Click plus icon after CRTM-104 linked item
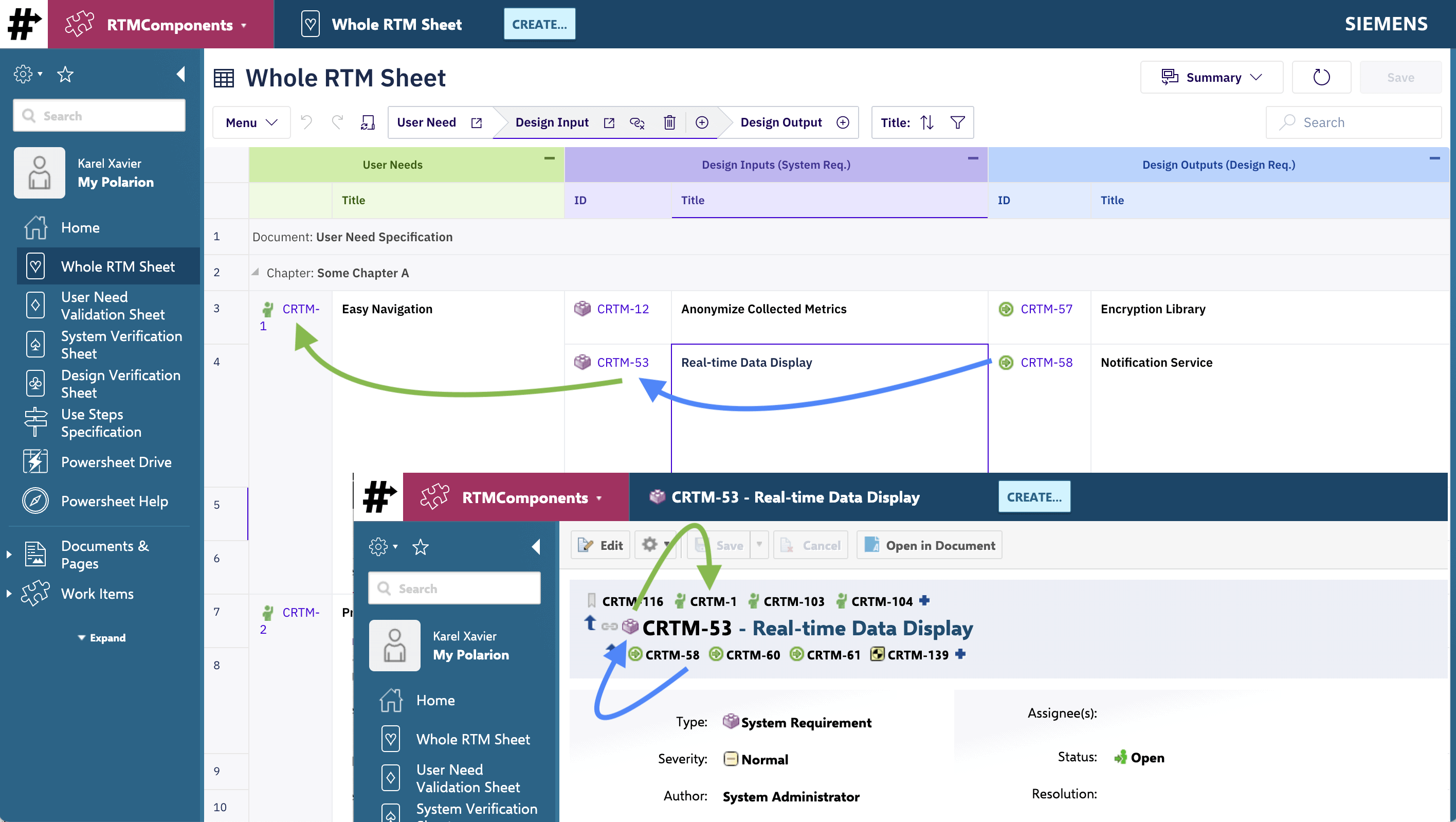Viewport: 1456px width, 822px height. [x=924, y=600]
